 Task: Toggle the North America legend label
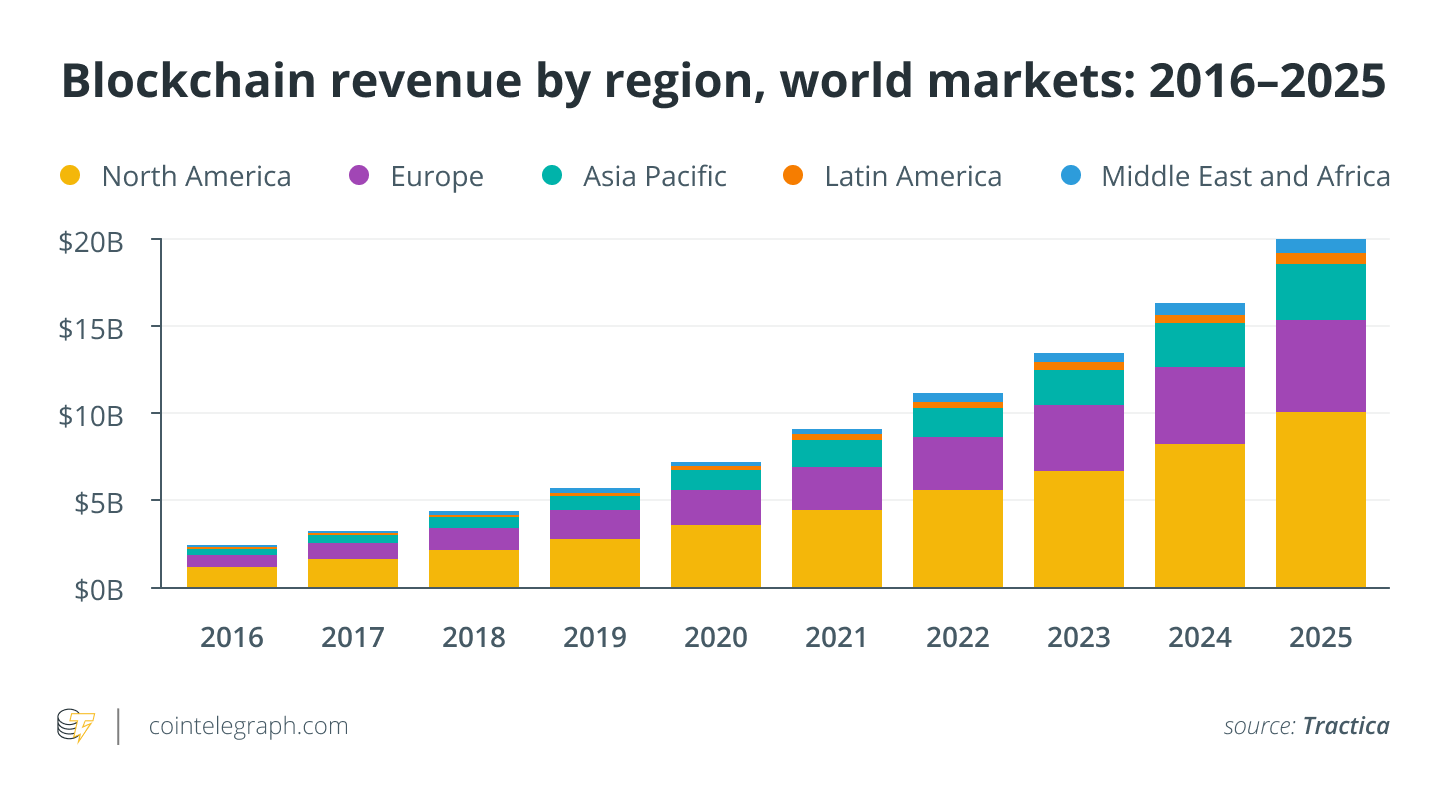coord(196,177)
